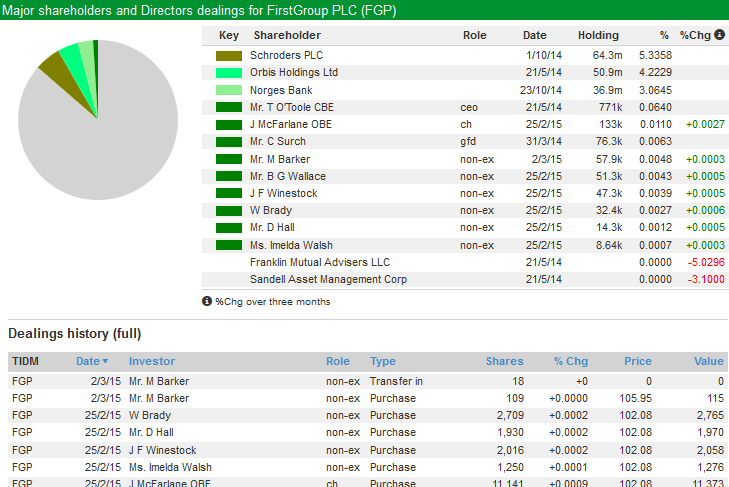Screen dimensions: 729x487
Task: Click percentage 5.3358 for Schroders
Action: tap(655, 55)
